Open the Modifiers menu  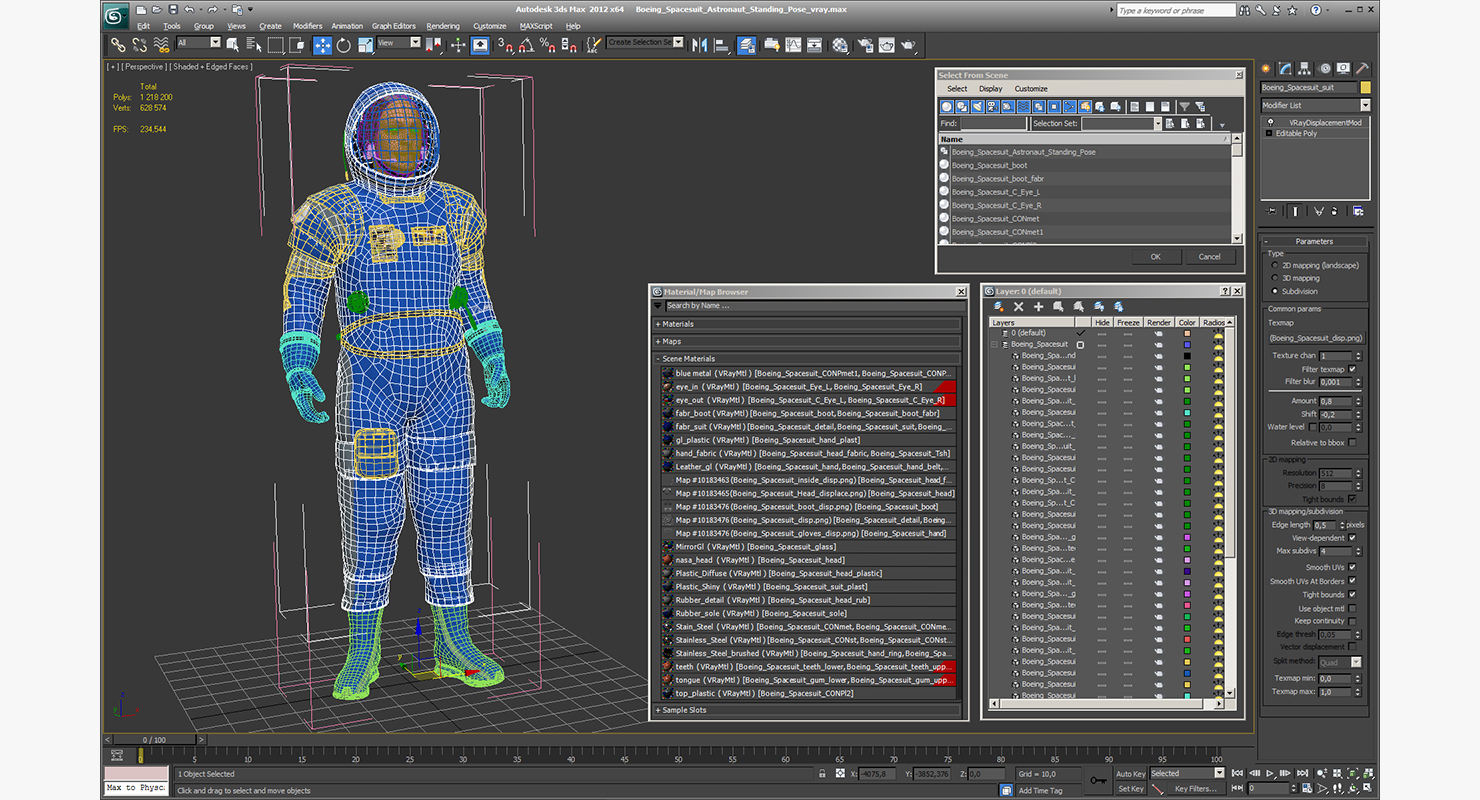tap(307, 26)
